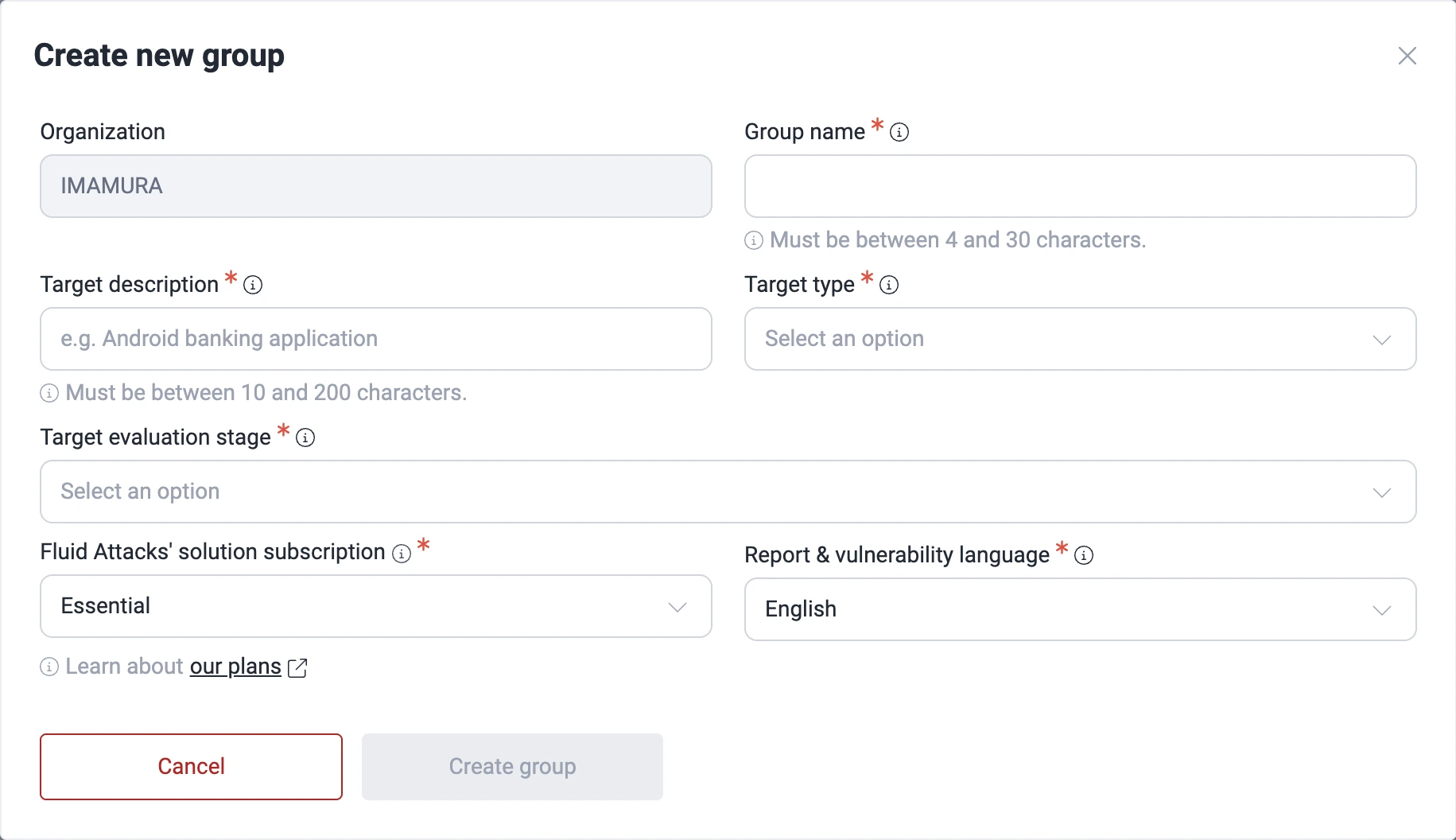Open the English language dropdown

pyautogui.click(x=1080, y=609)
